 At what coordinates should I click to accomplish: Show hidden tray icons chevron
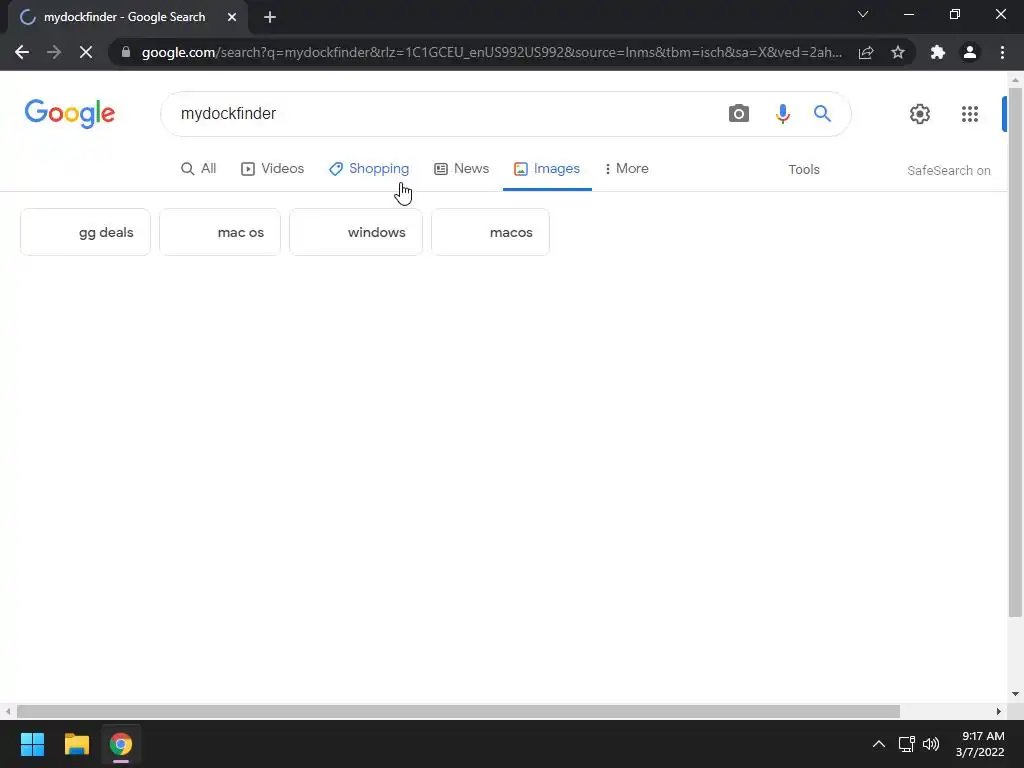pos(879,744)
